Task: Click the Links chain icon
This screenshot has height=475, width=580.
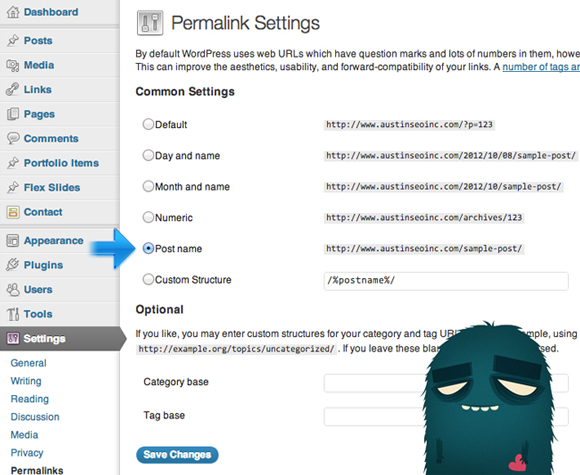Action: [13, 90]
